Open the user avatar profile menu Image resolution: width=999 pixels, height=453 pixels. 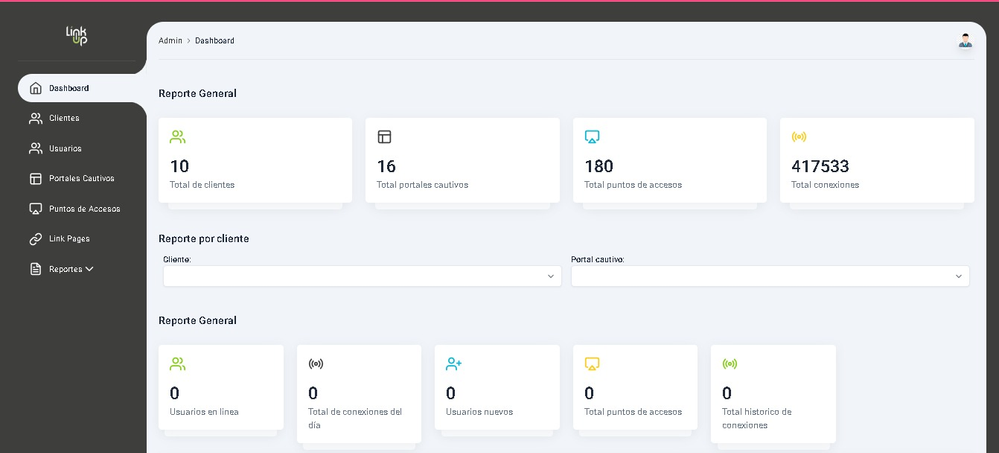[x=964, y=40]
